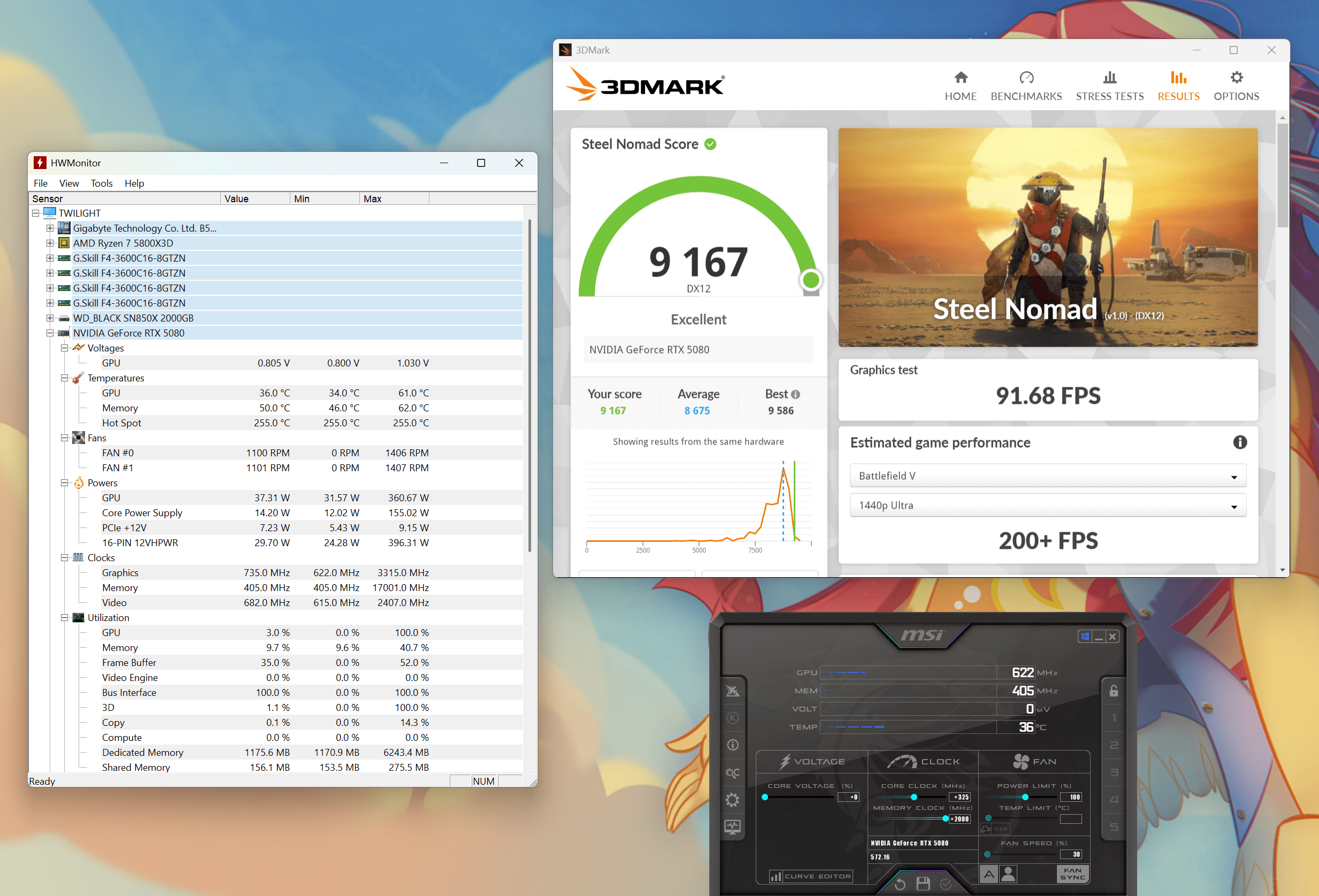Open the OC Scanner in Afterburner

pyautogui.click(x=732, y=772)
